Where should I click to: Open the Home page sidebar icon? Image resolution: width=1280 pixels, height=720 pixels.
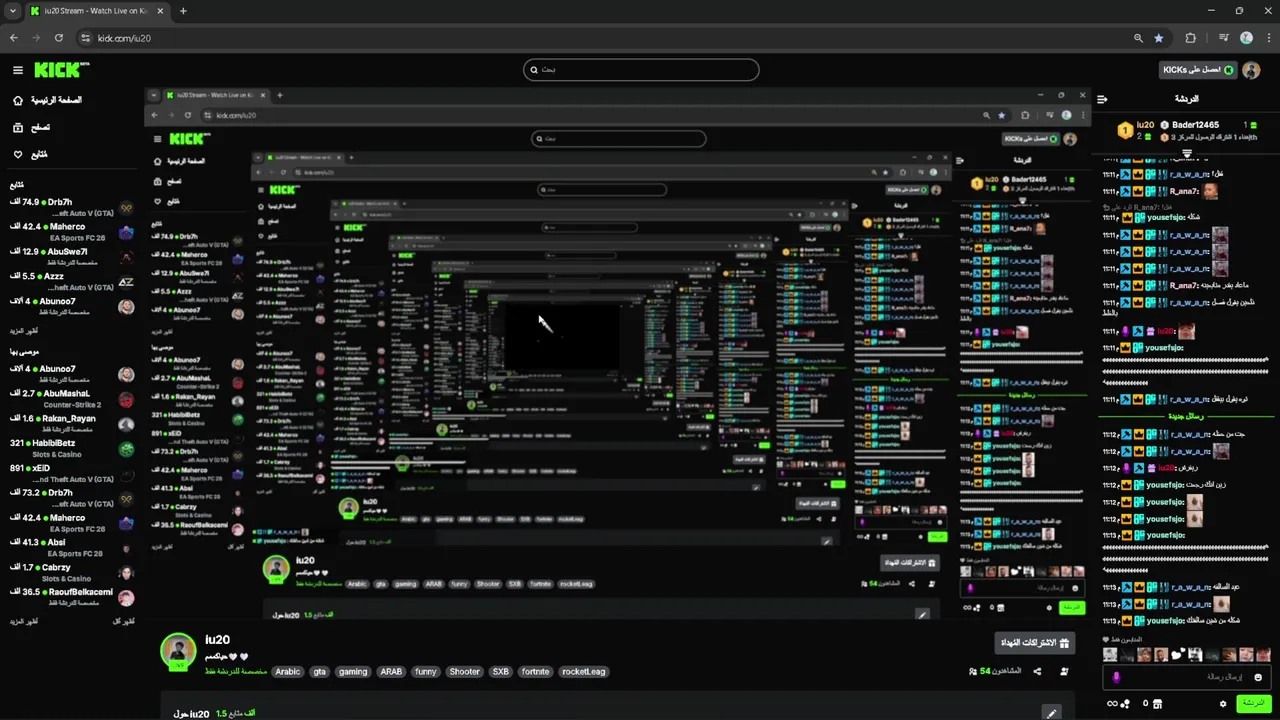click(x=17, y=101)
